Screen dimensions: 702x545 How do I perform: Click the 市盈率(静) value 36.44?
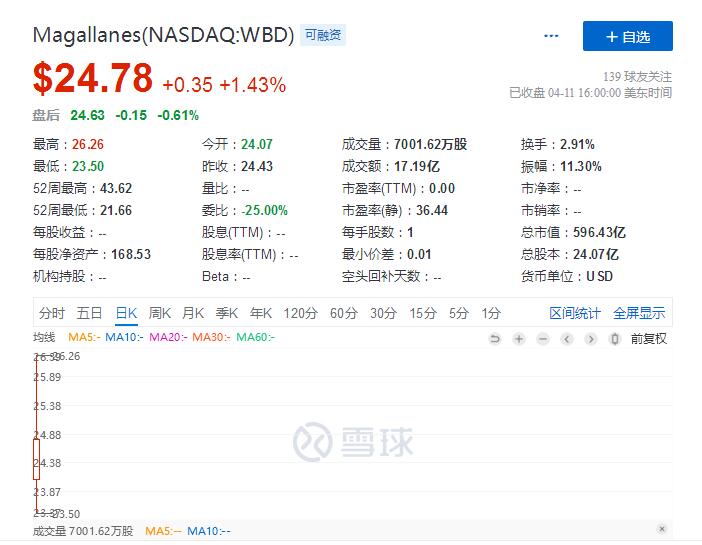tap(432, 210)
